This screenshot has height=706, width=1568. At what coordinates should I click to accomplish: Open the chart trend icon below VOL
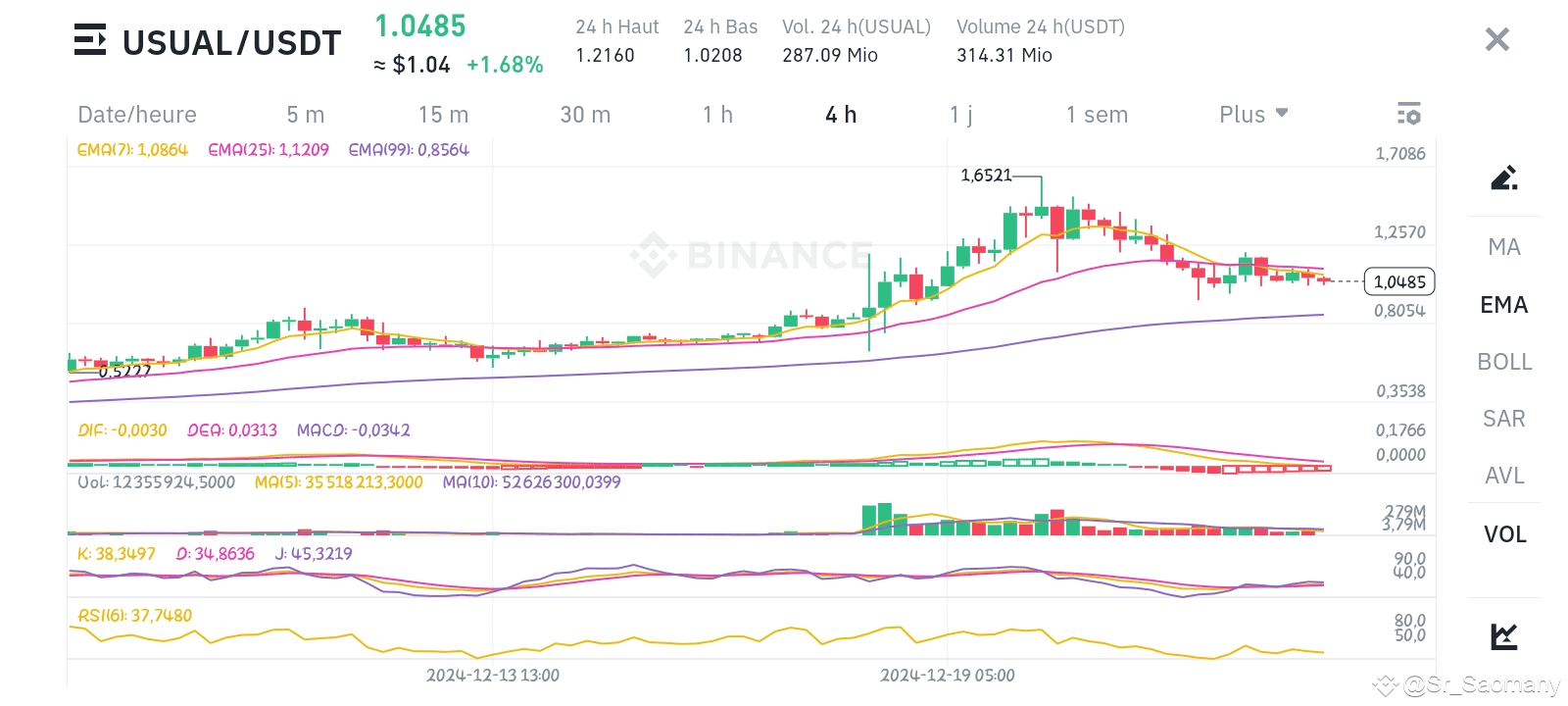coord(1504,636)
